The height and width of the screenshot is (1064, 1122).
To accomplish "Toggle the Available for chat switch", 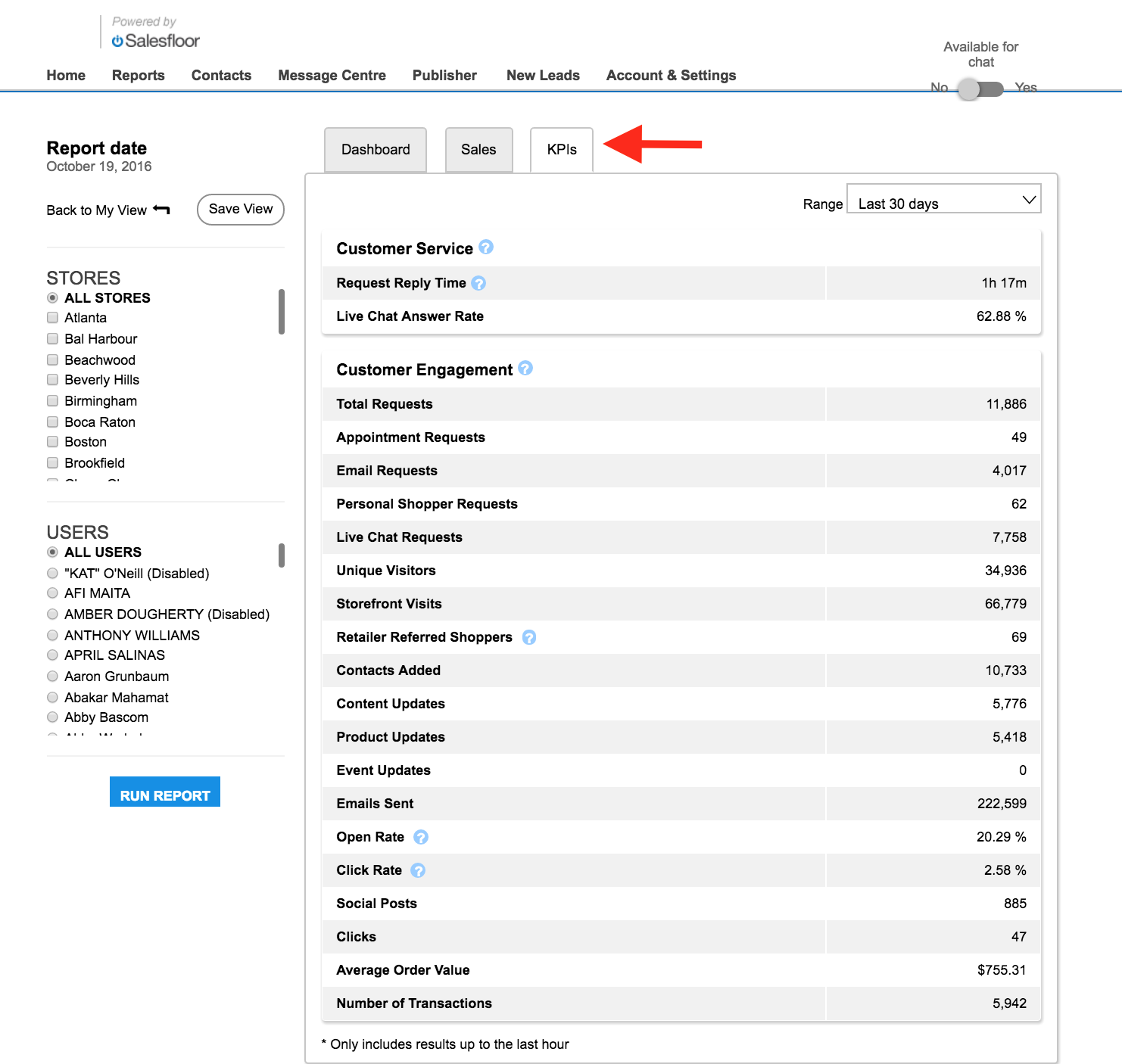I will pyautogui.click(x=980, y=89).
